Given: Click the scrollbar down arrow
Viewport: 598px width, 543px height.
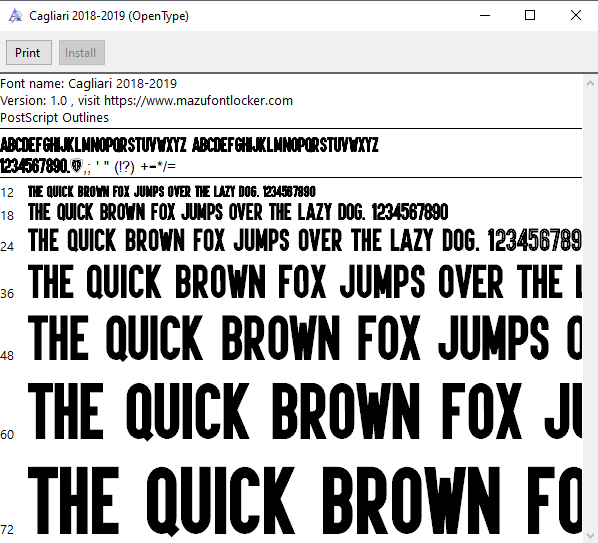Looking at the screenshot, I should (x=590, y=535).
